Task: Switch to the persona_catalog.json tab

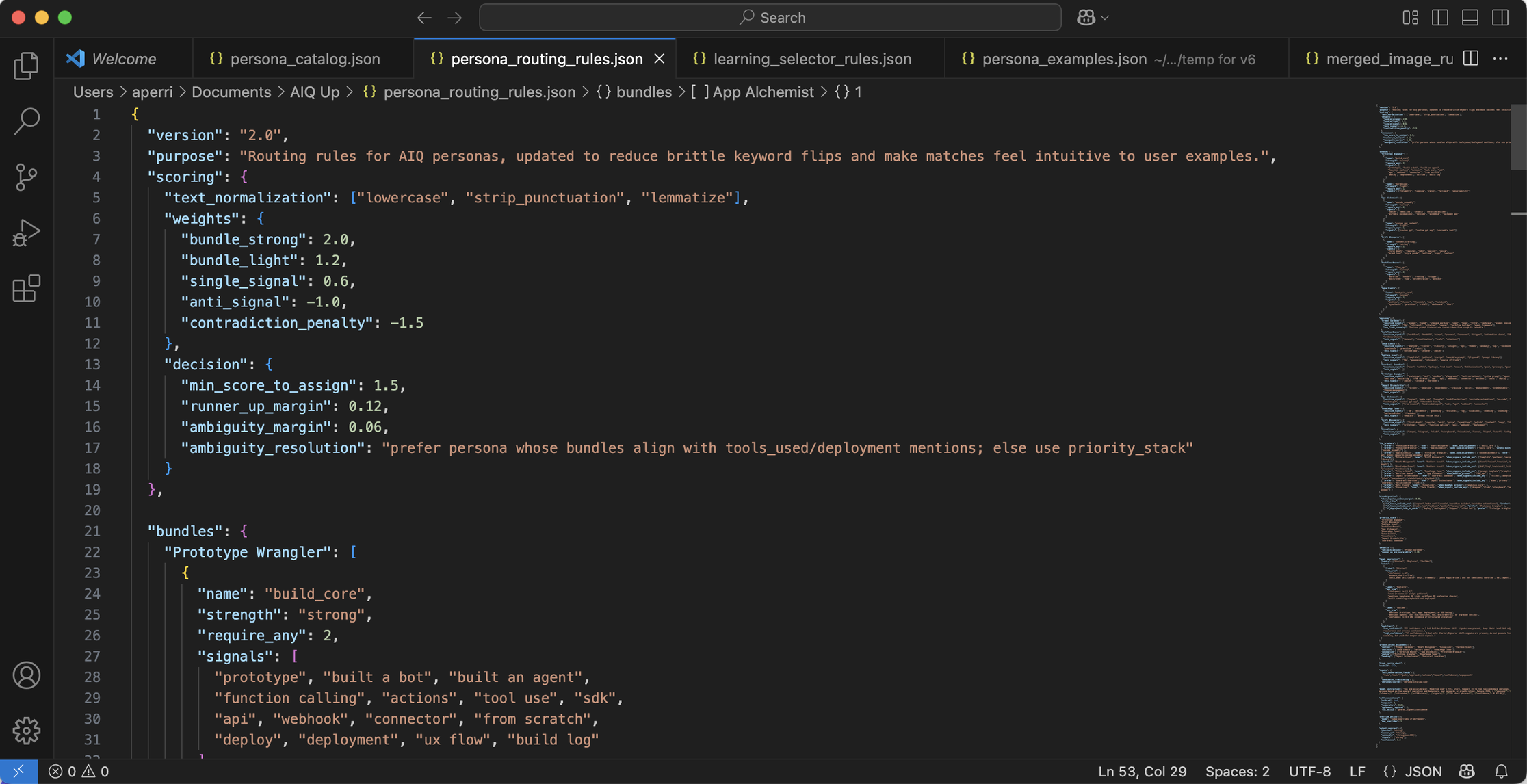Action: (305, 59)
